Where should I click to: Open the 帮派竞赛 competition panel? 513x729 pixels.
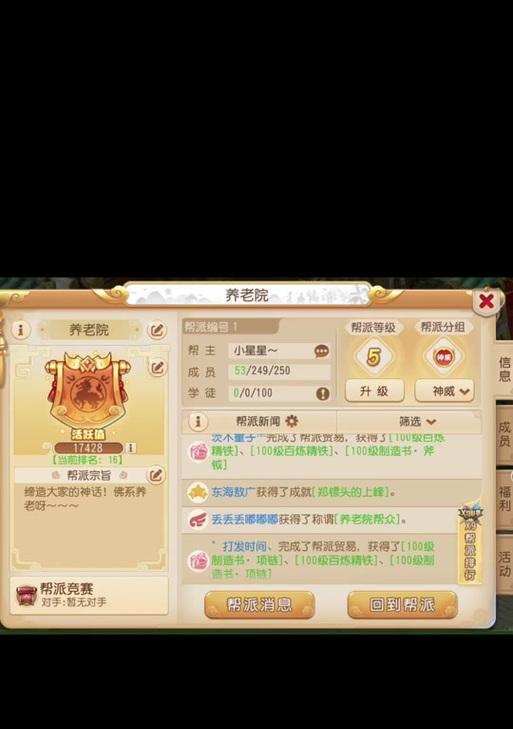pos(89,596)
